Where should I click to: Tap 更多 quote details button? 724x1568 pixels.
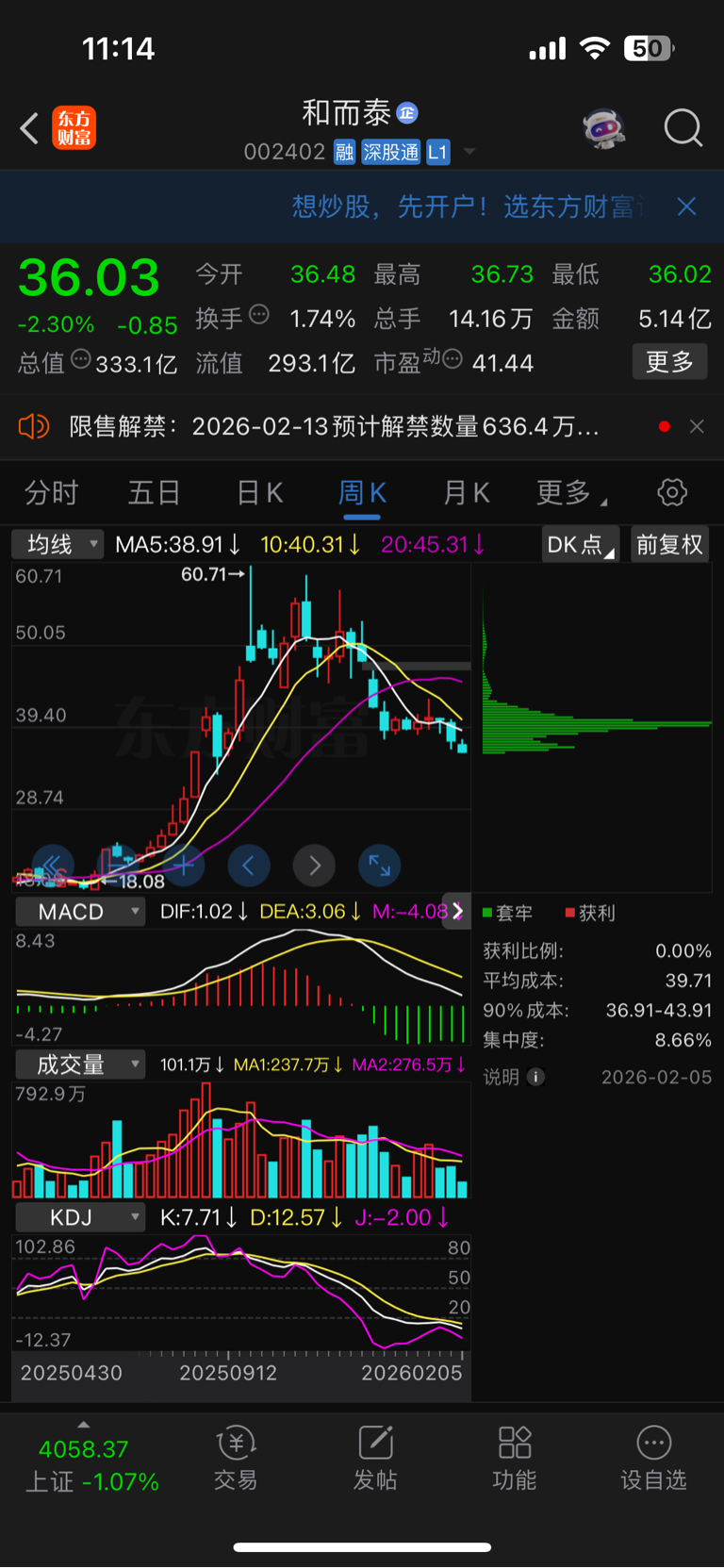click(669, 361)
